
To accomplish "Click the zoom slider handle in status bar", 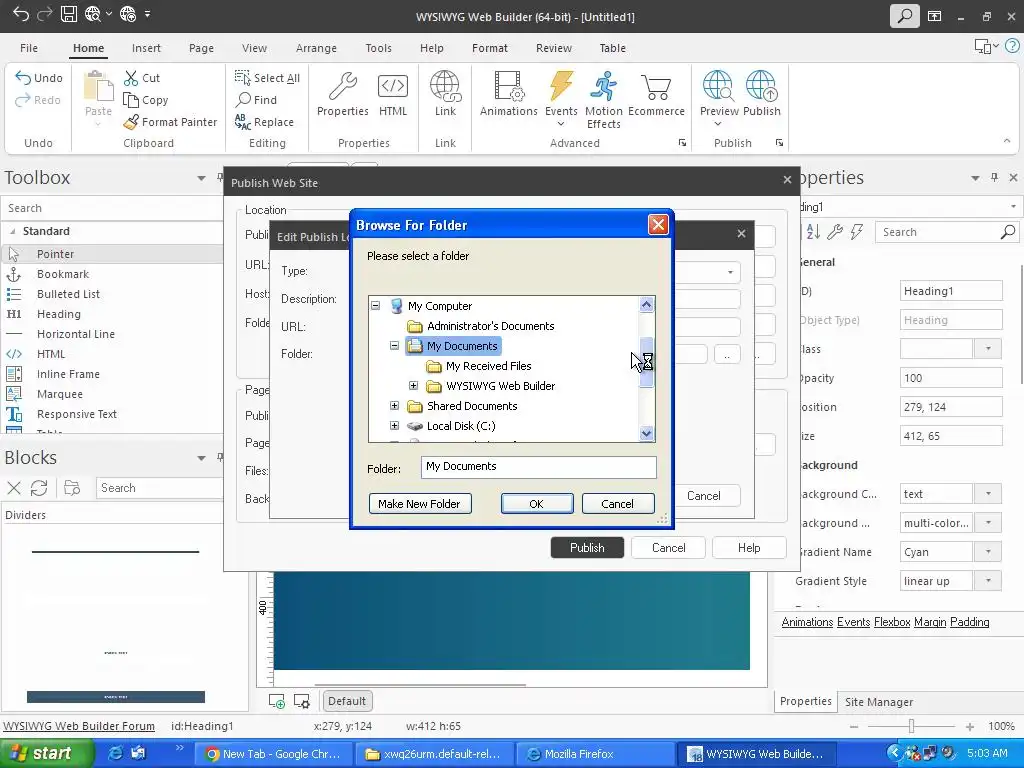I will pos(911,726).
